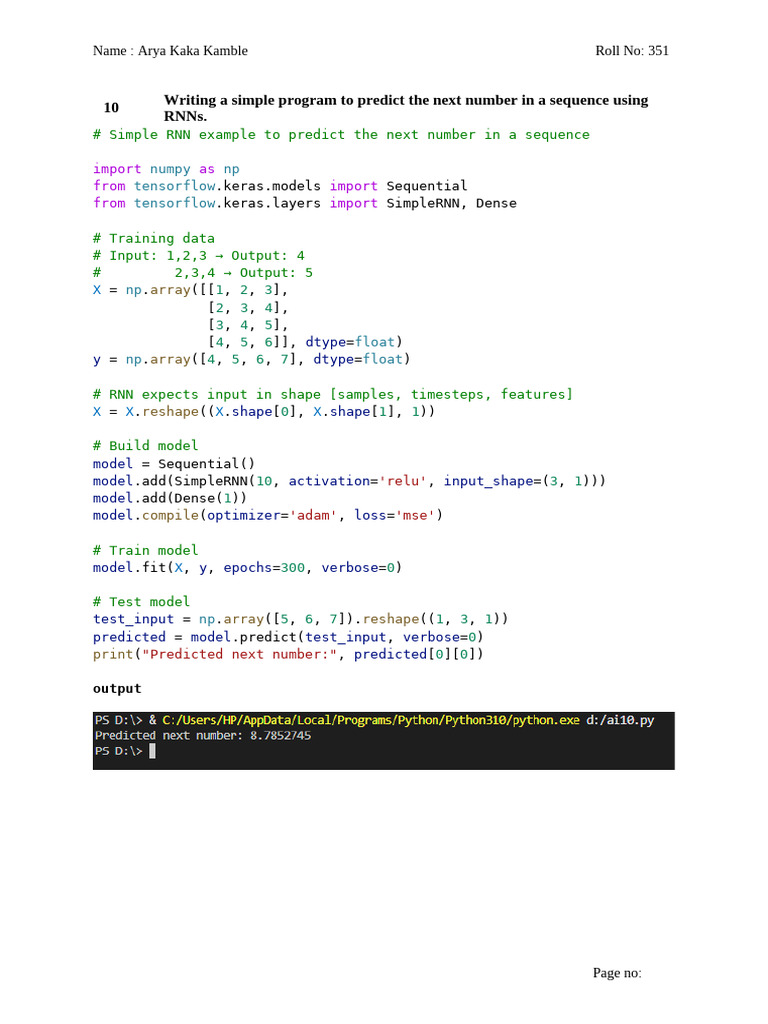Click the '# Training data' comment
Viewport: 768px width, 1024px height.
pyautogui.click(x=153, y=238)
